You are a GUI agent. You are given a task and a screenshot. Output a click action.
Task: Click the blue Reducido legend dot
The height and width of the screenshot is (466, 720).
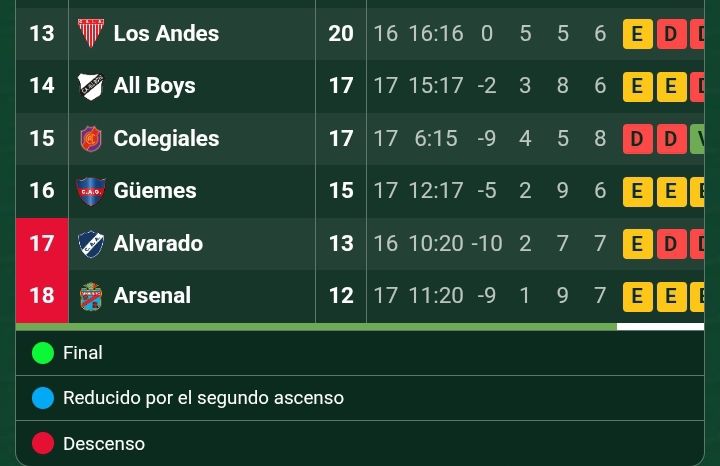(43, 398)
